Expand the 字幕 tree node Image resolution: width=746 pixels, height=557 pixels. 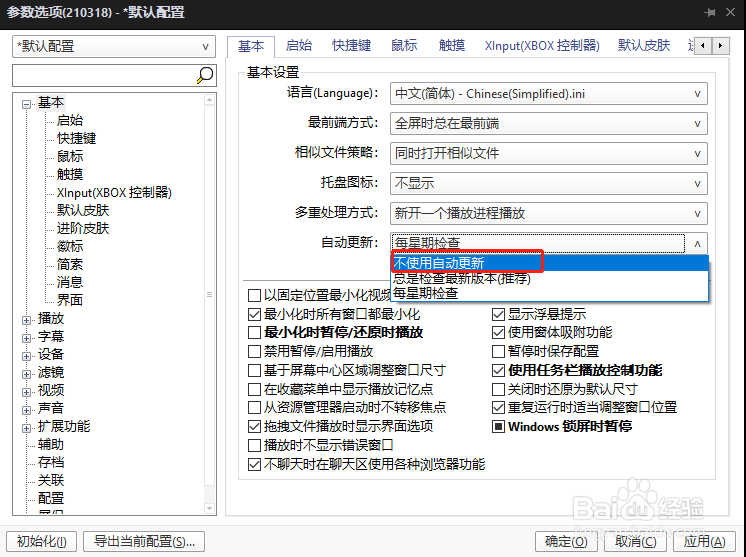coord(27,338)
